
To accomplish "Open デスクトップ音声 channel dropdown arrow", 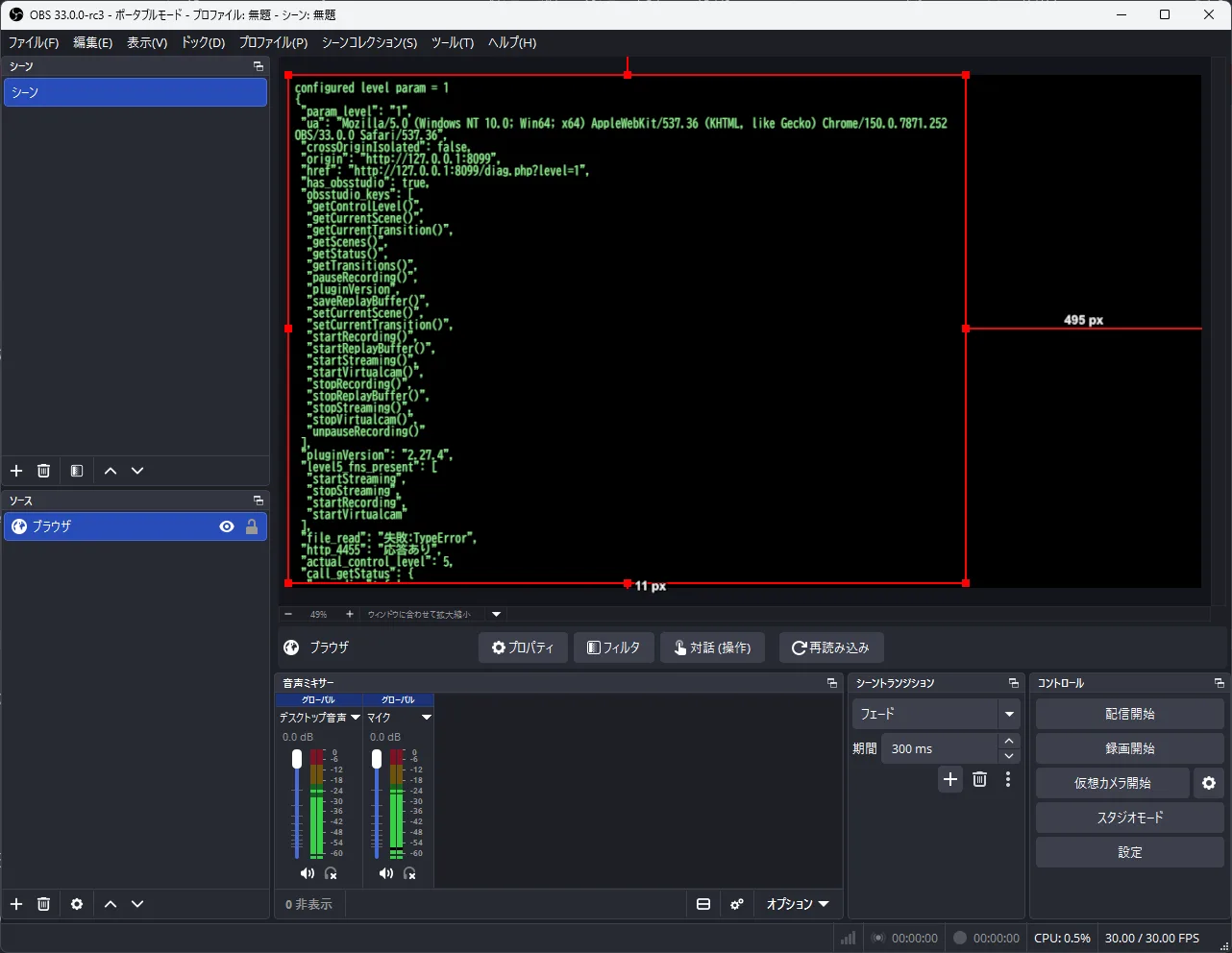I will pos(356,718).
